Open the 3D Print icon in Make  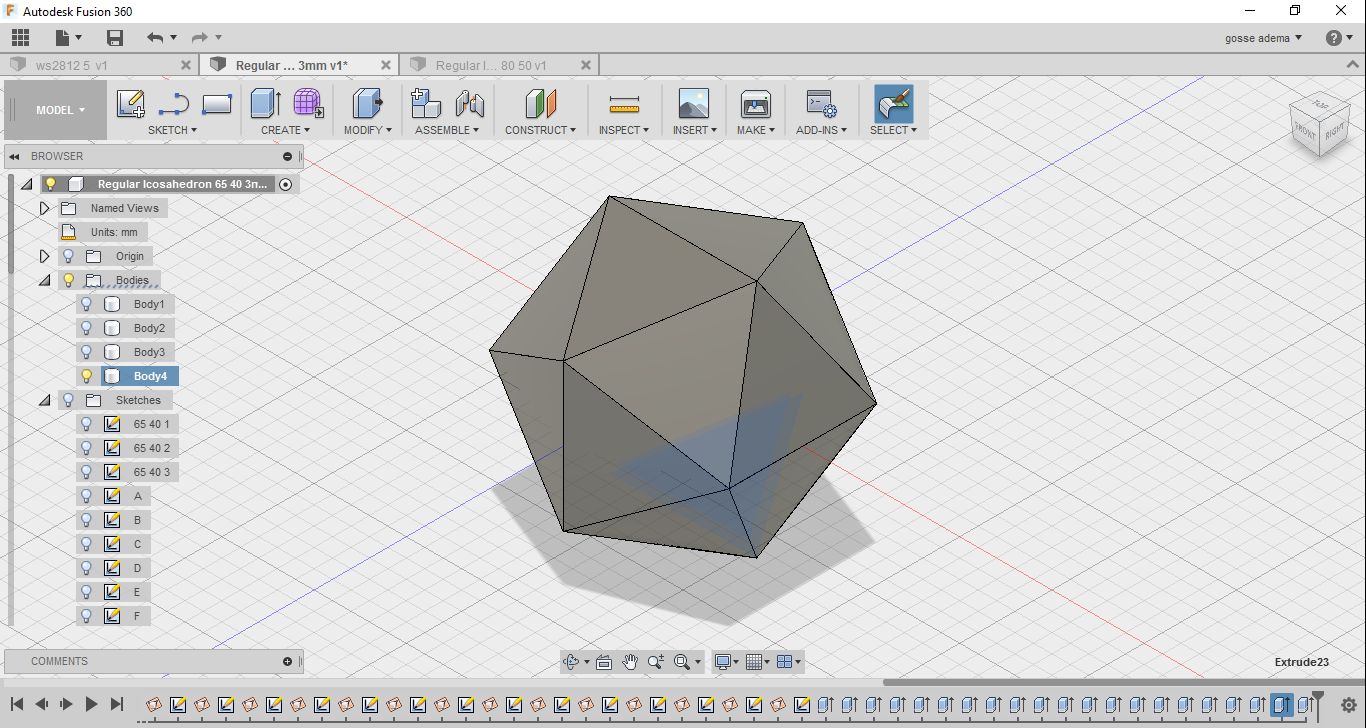pos(755,104)
